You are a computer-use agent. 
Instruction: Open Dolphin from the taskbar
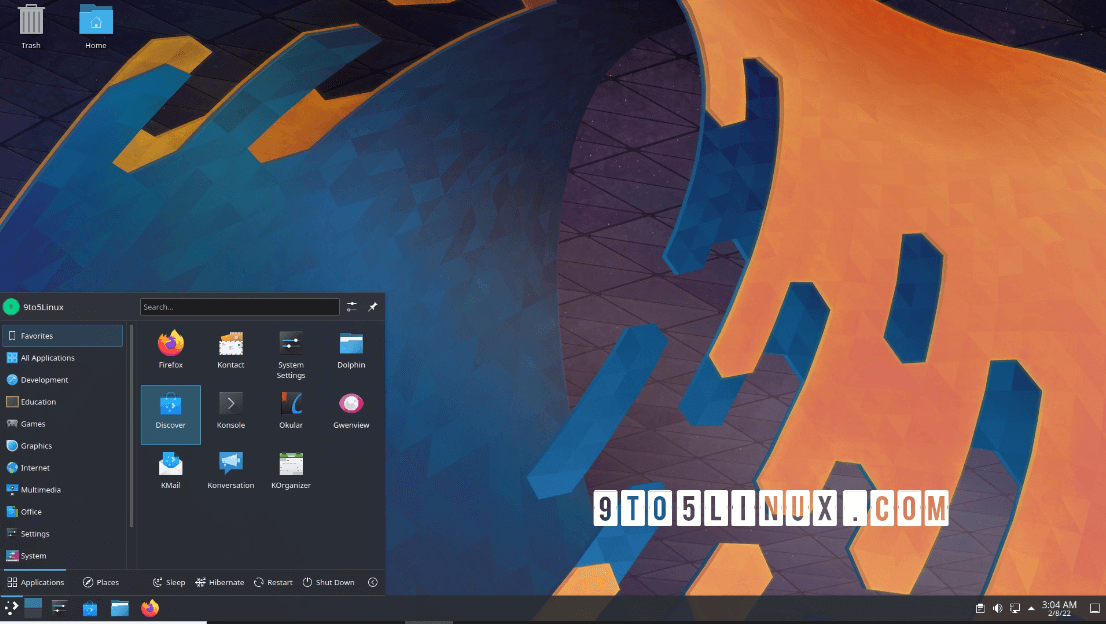click(120, 608)
